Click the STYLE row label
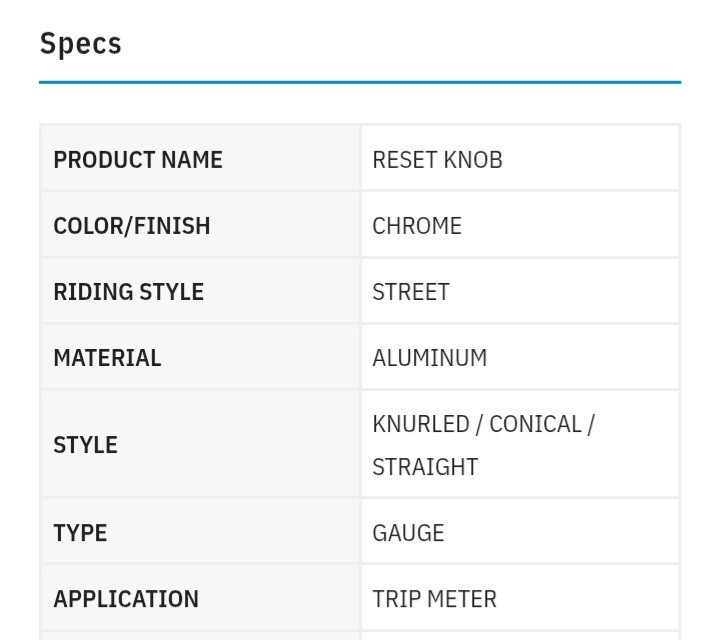 [x=85, y=445]
